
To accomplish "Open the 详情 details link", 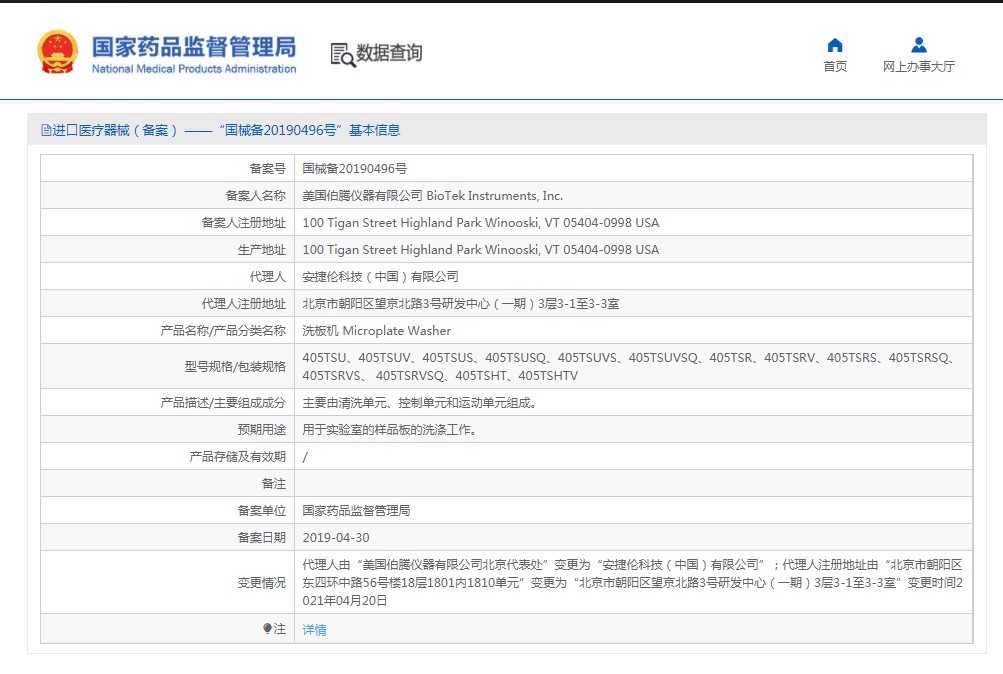I will pos(314,630).
